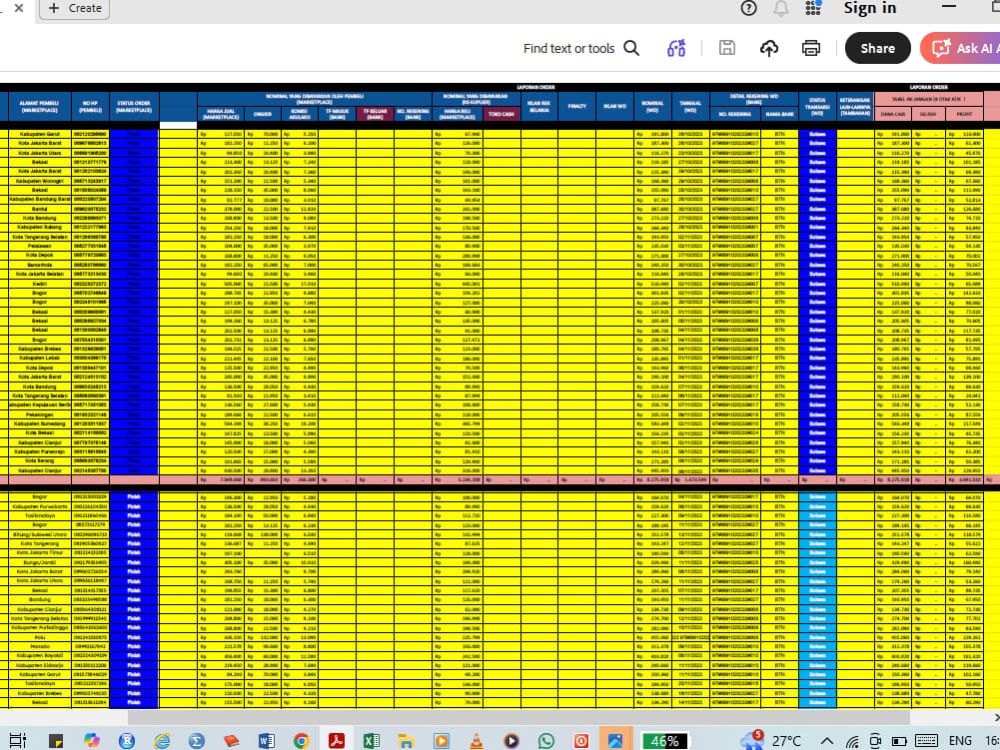Launch Google Chrome from the taskbar
Image resolution: width=1000 pixels, height=750 pixels.
(301, 740)
